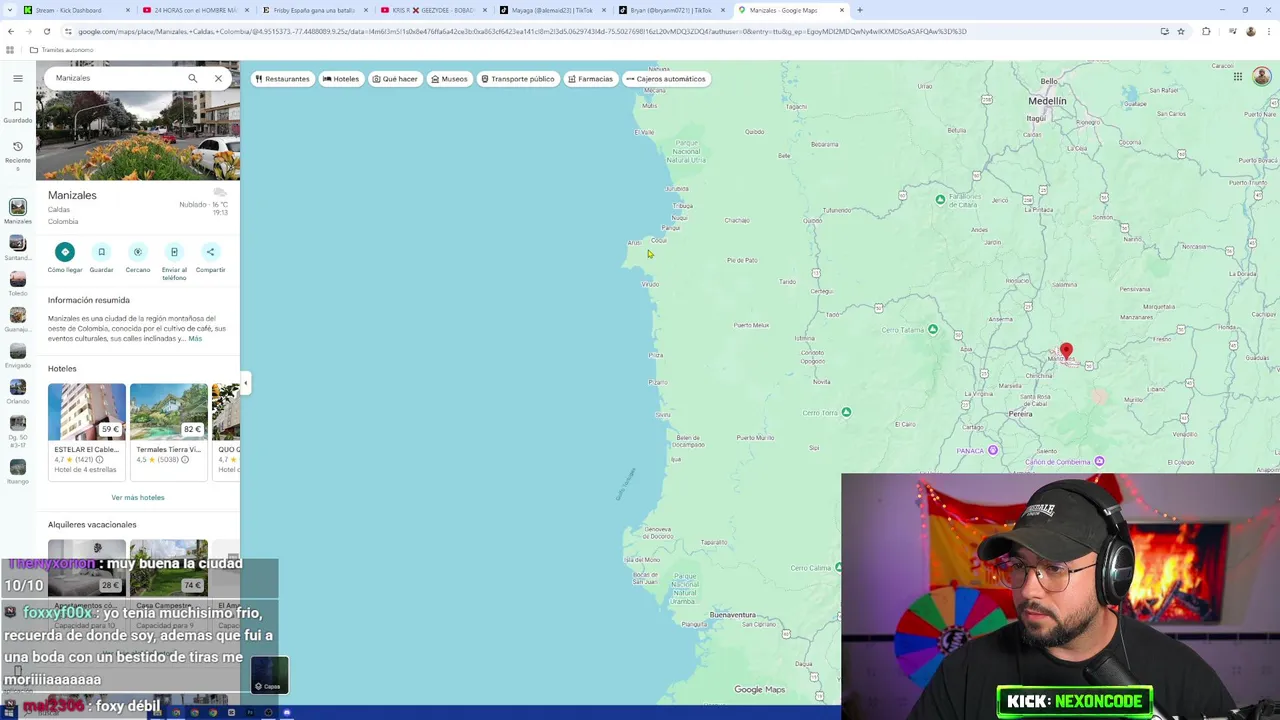Click the Cerro Torra park marker
Image resolution: width=1280 pixels, height=720 pixels.
[x=846, y=412]
